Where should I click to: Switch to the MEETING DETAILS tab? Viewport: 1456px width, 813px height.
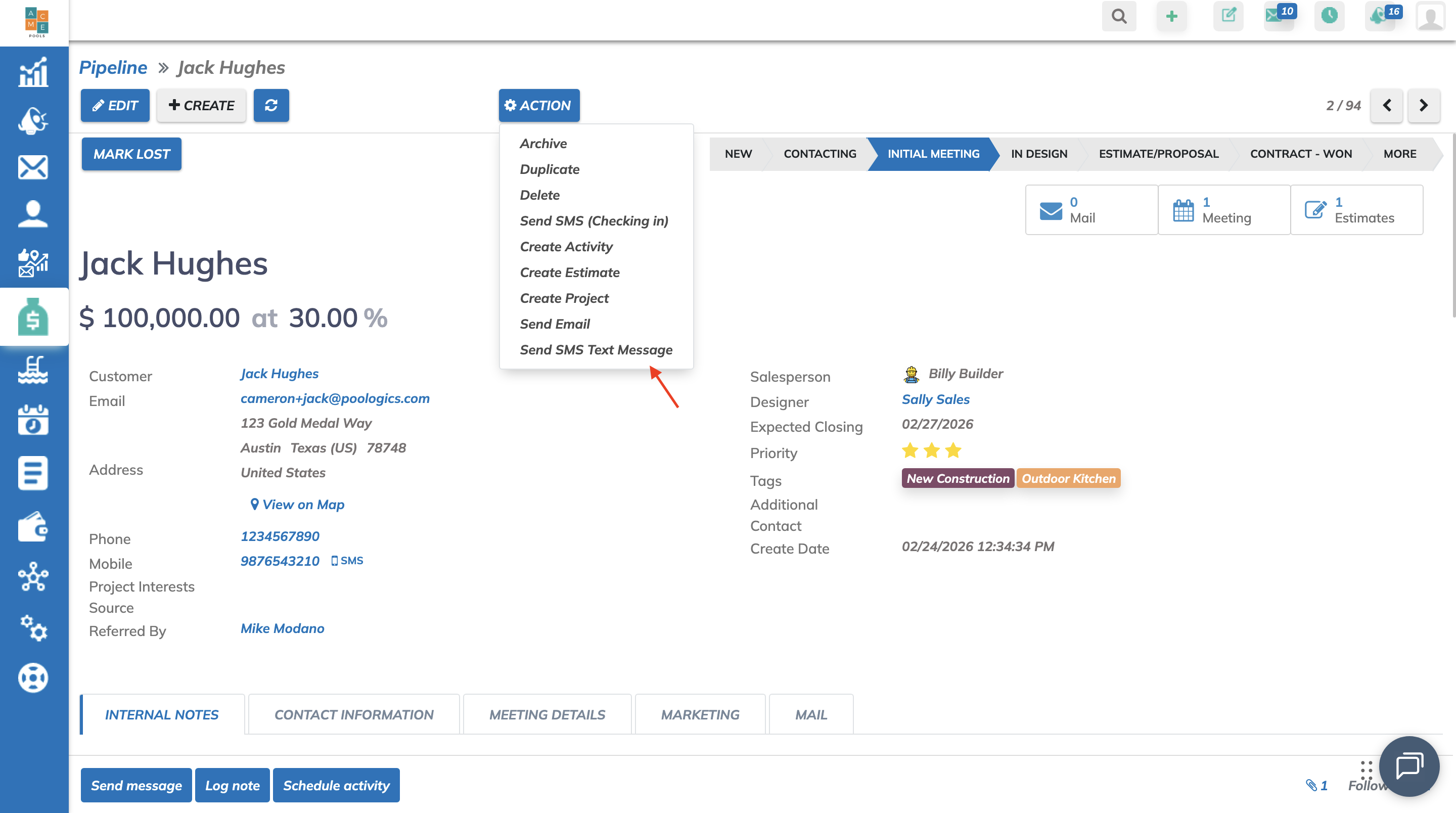tap(547, 714)
